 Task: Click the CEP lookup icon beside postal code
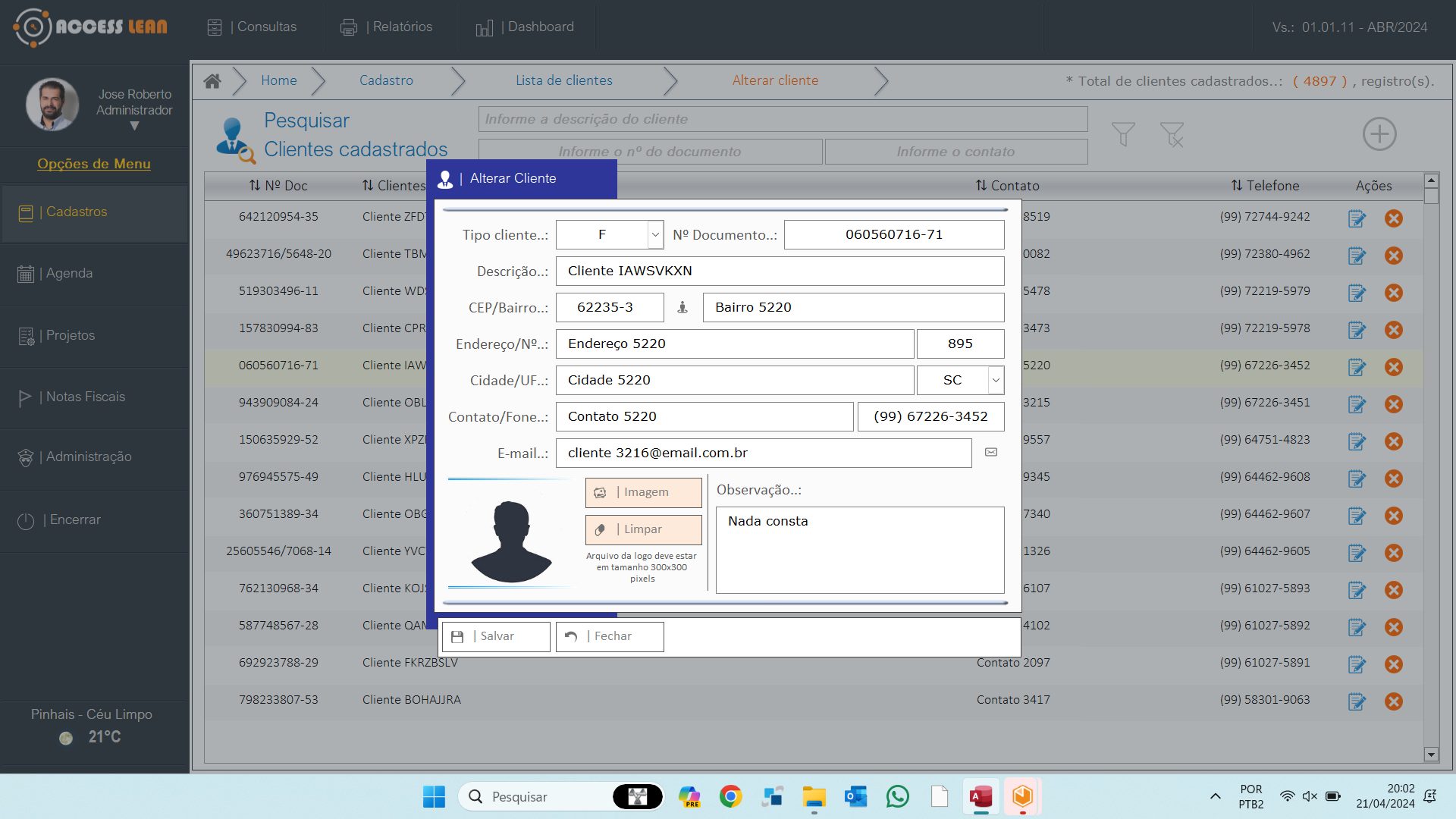(682, 307)
